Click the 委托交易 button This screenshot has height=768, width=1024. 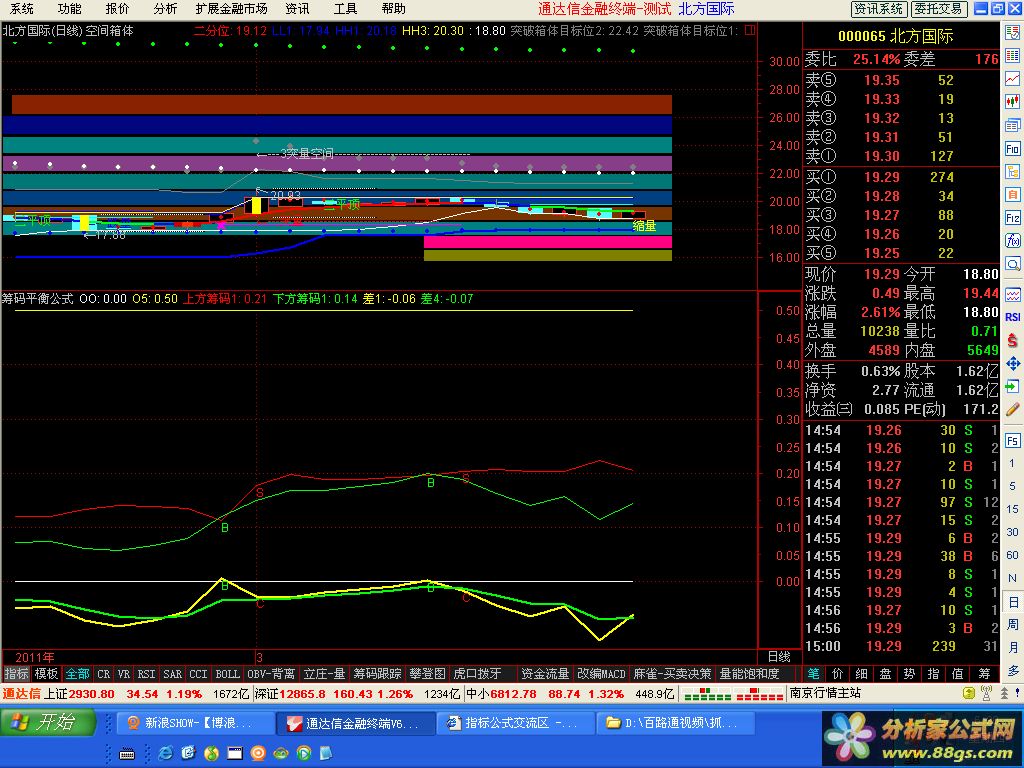(938, 8)
